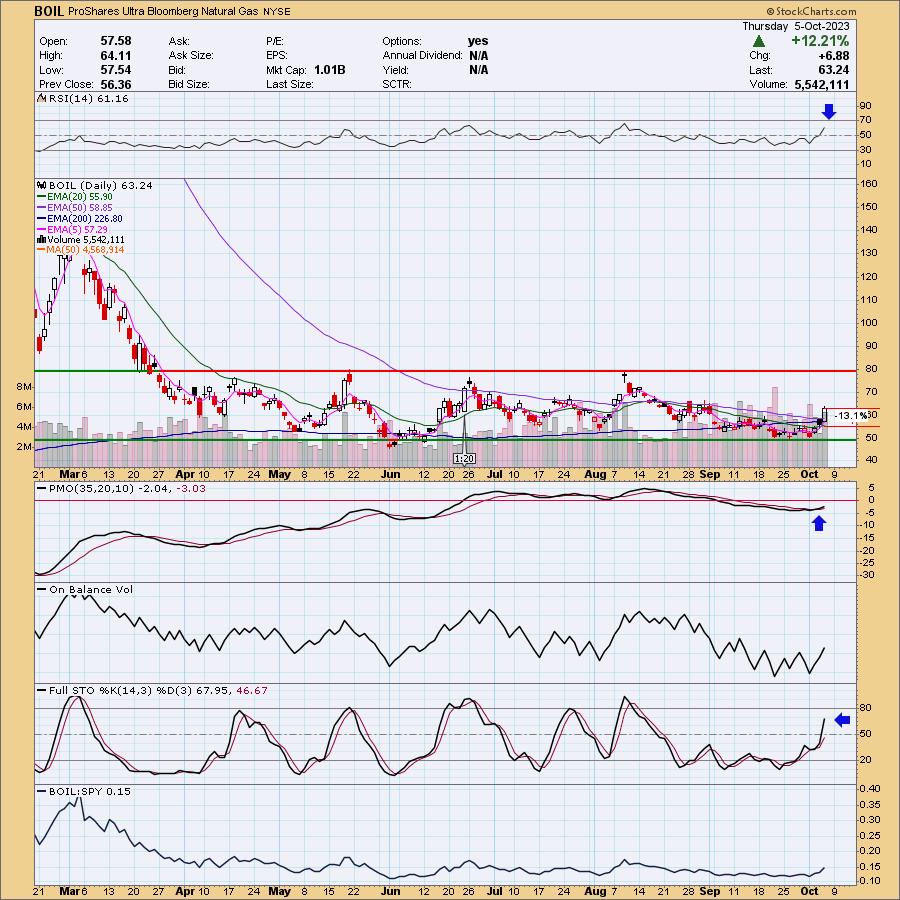
Task: Click the RSI panel candle glyph icon
Action: (x=41, y=98)
